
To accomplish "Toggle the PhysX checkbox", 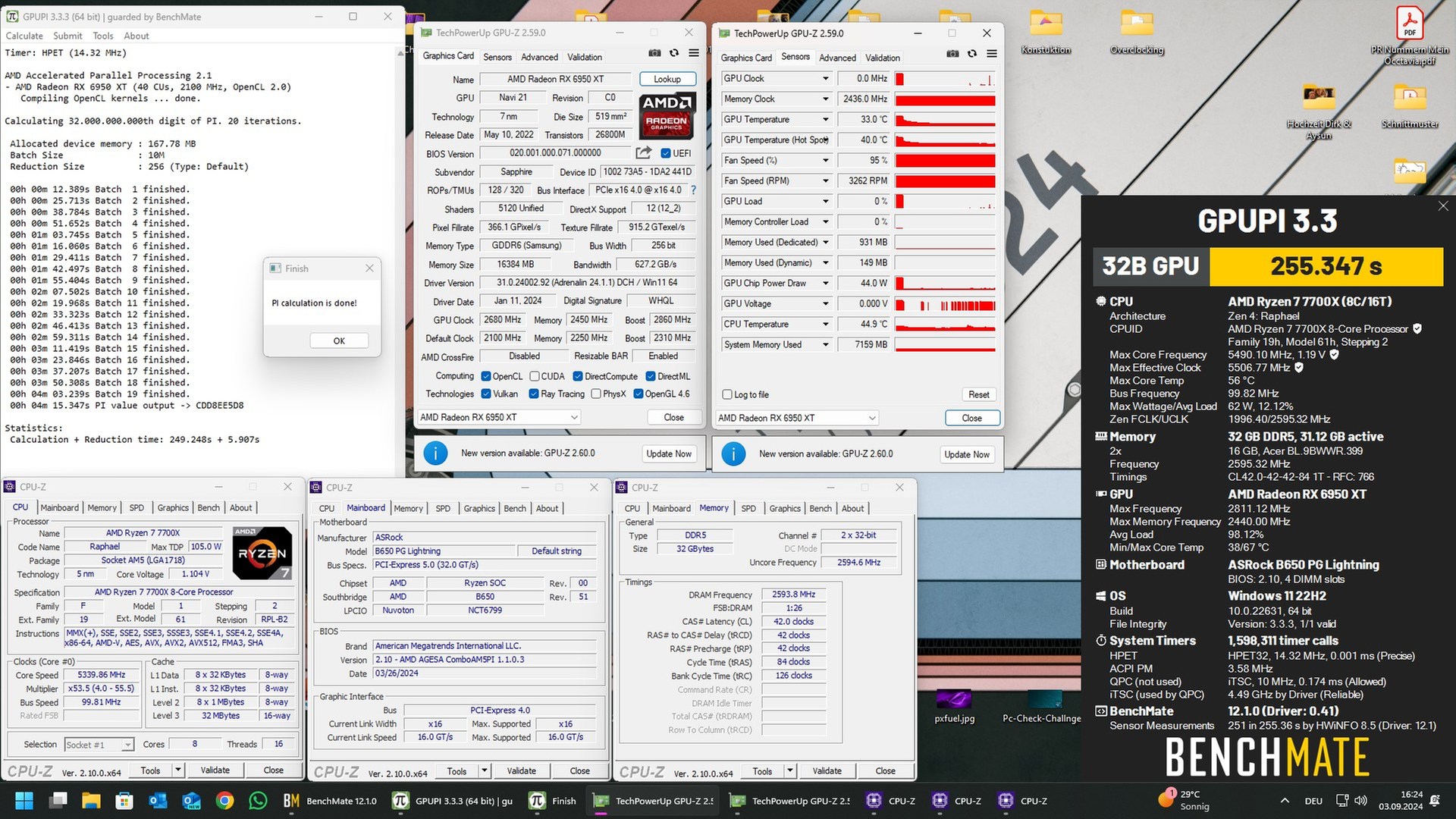I will [596, 394].
